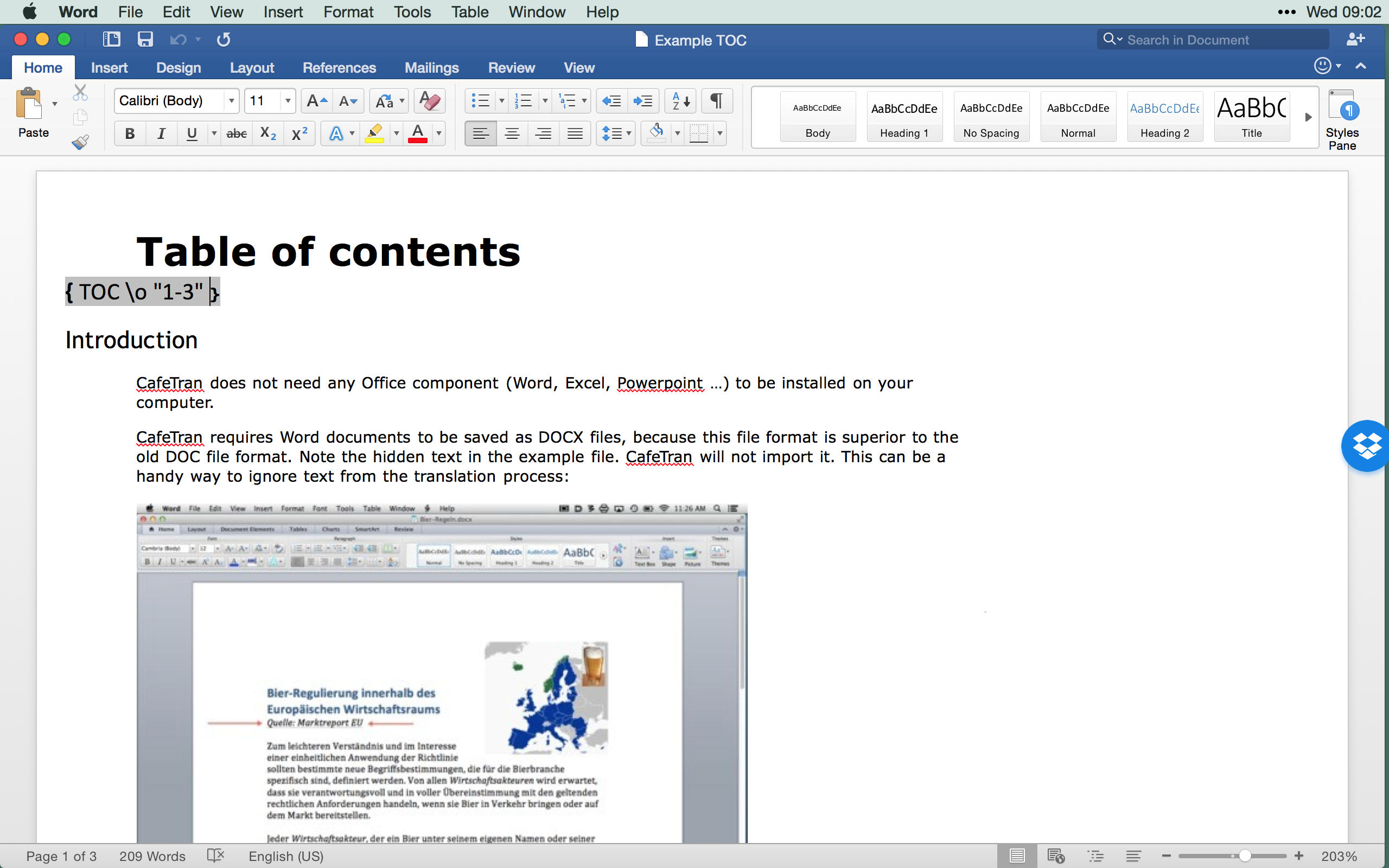Expand the styles gallery arrow
The width and height of the screenshot is (1389, 868).
point(1308,117)
